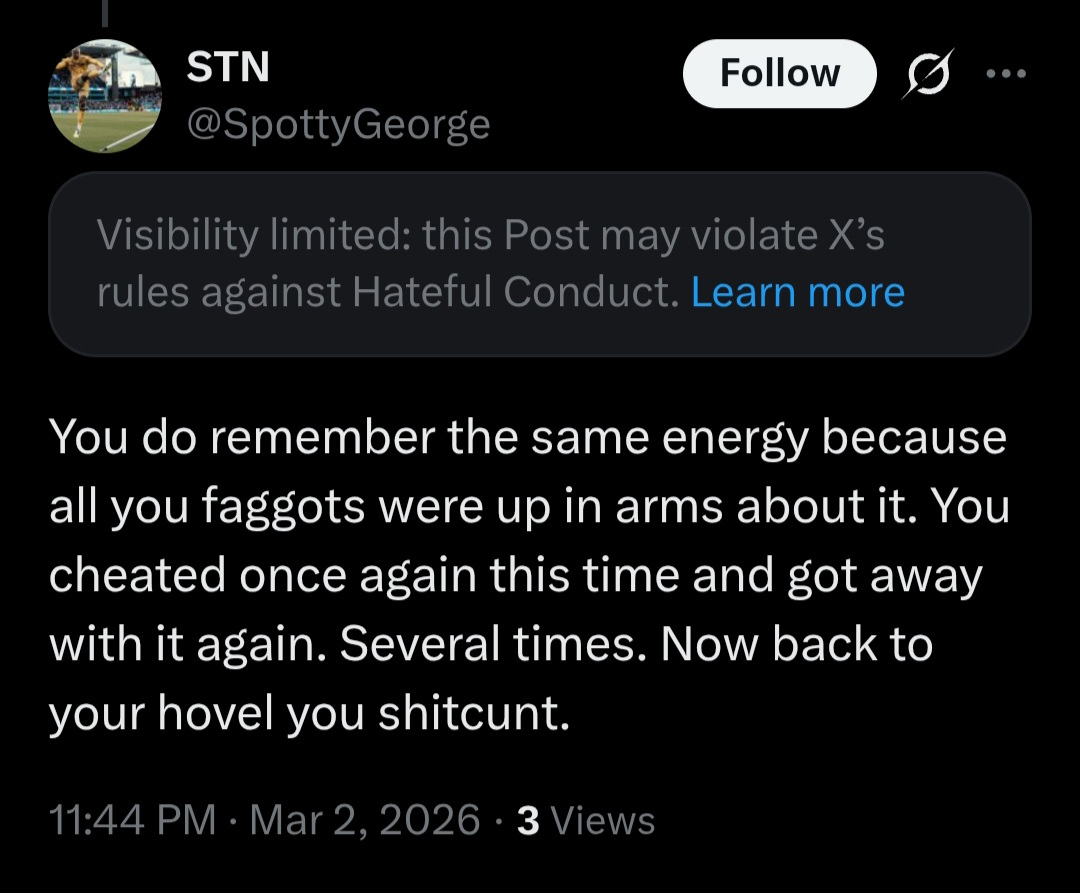Click the thread connector line above avatar
1080x893 pixels.
coord(104,10)
